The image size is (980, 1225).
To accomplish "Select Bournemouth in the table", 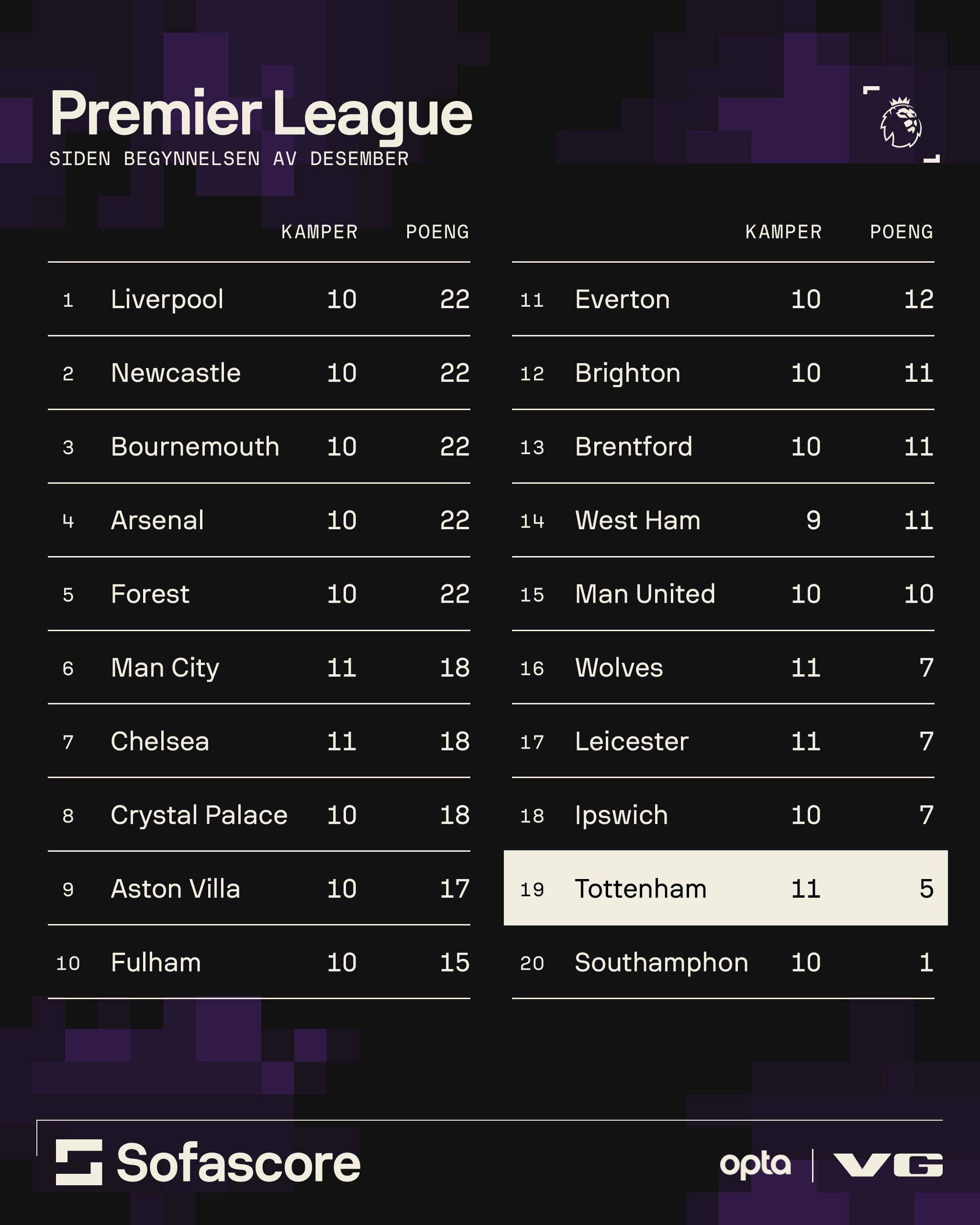I will 195,446.
